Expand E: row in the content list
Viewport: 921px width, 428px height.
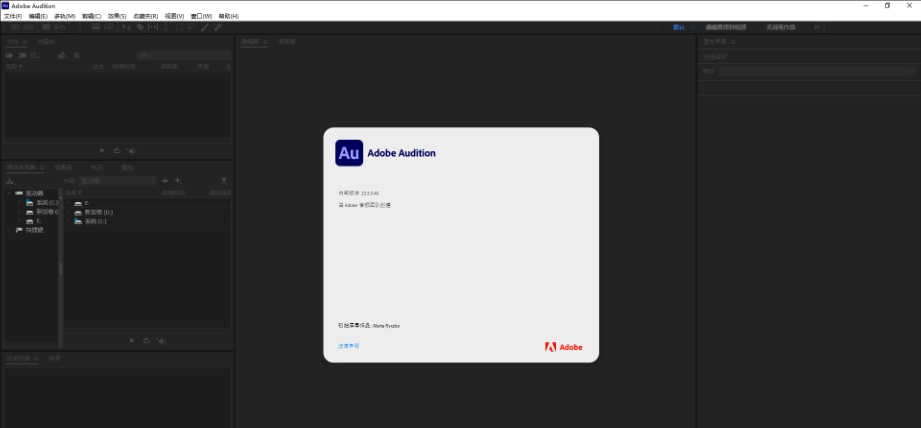[x=68, y=203]
